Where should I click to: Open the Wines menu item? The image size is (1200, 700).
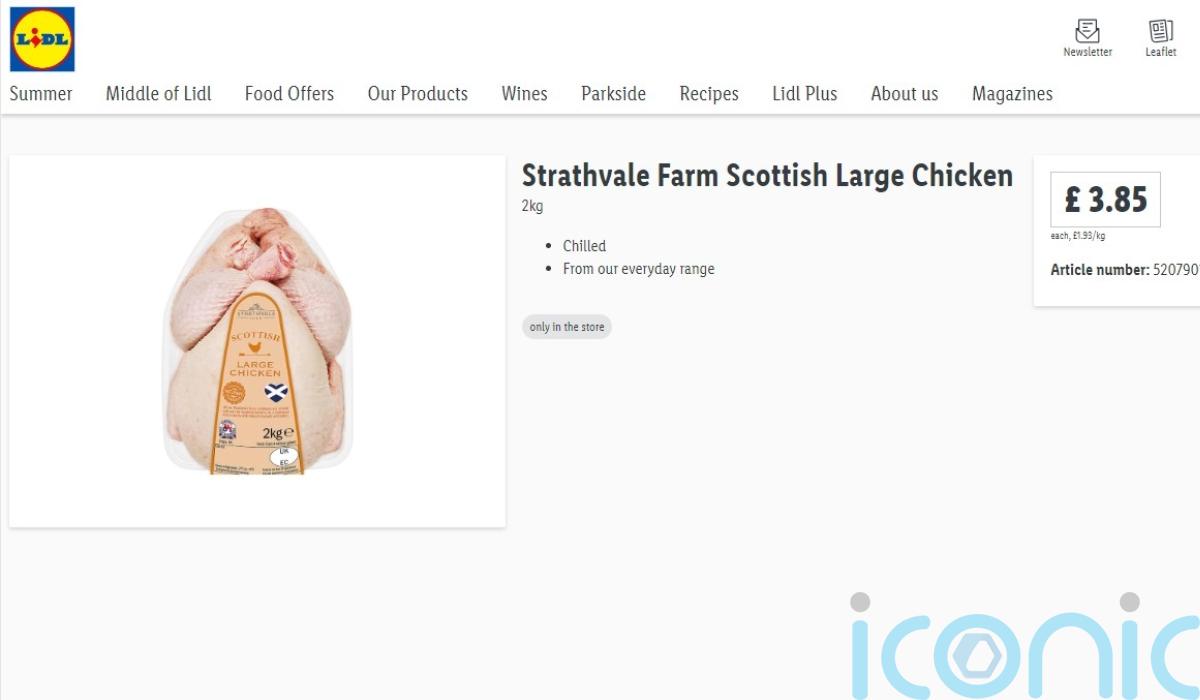(524, 94)
